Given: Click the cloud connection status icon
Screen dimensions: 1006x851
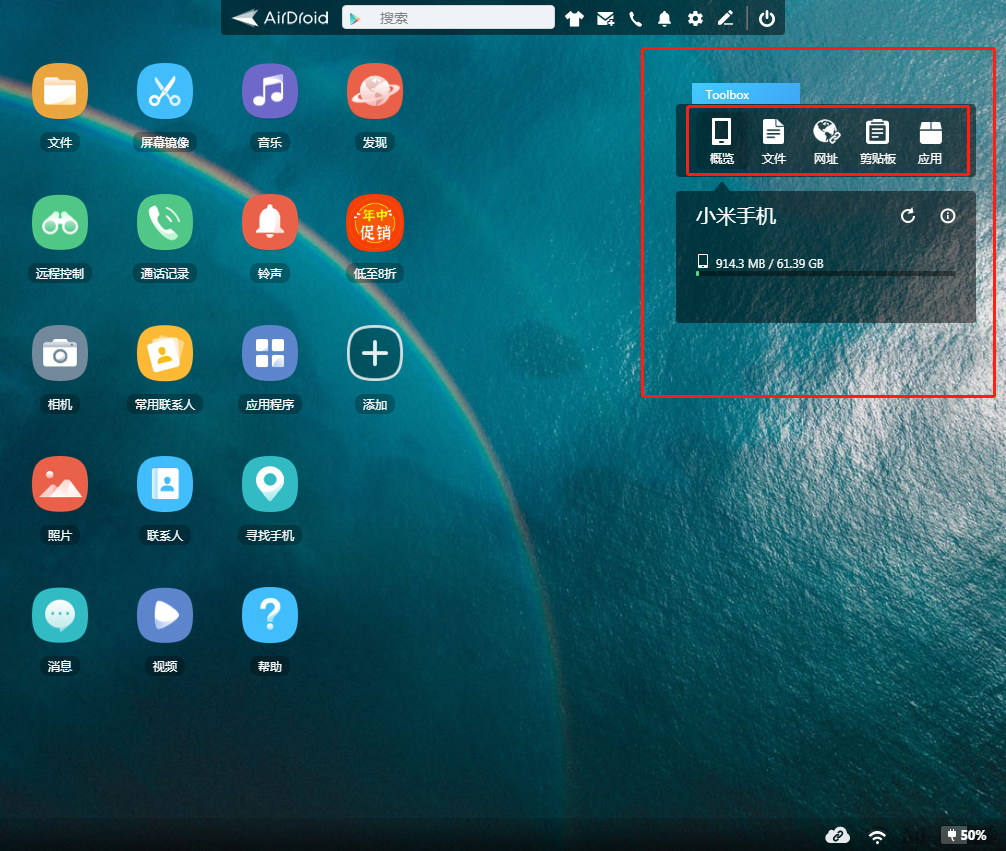Looking at the screenshot, I should [x=837, y=835].
